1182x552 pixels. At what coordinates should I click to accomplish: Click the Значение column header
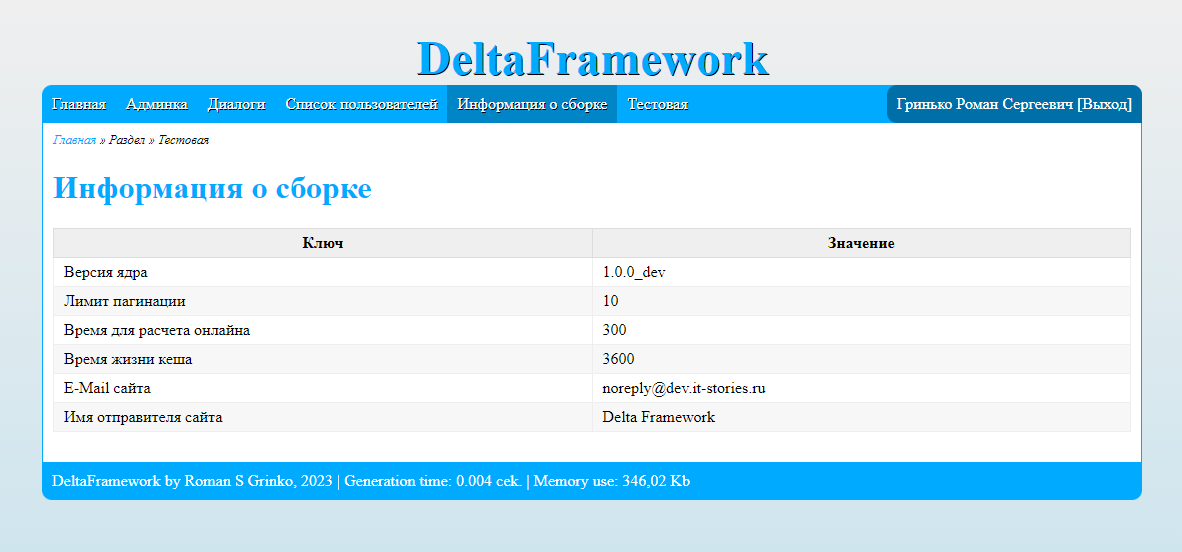point(861,243)
